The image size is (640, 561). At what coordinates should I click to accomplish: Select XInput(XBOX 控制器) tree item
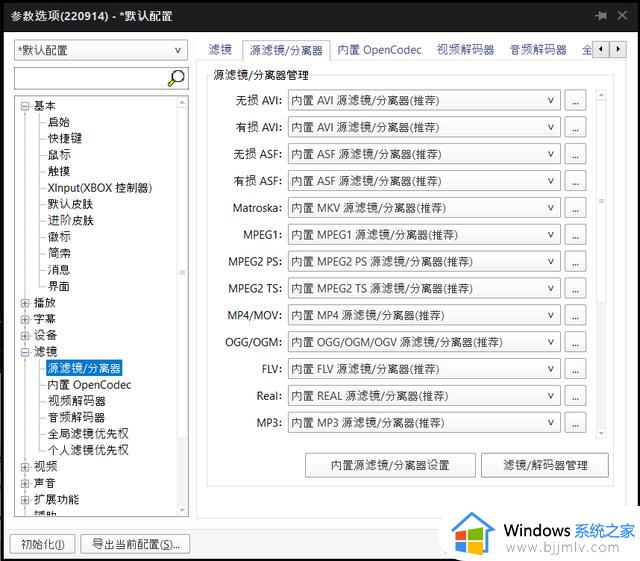100,188
